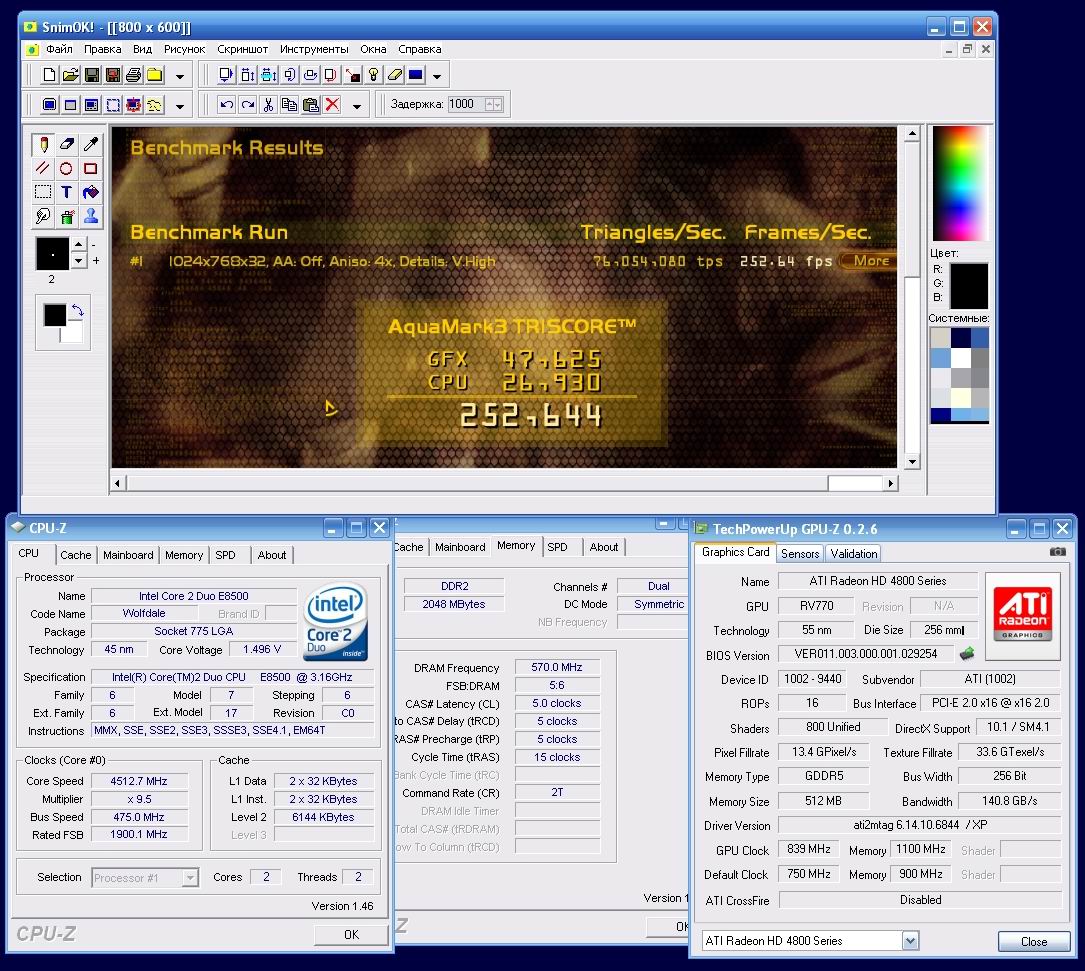
Task: Click the More button in benchmark results
Action: 868,261
